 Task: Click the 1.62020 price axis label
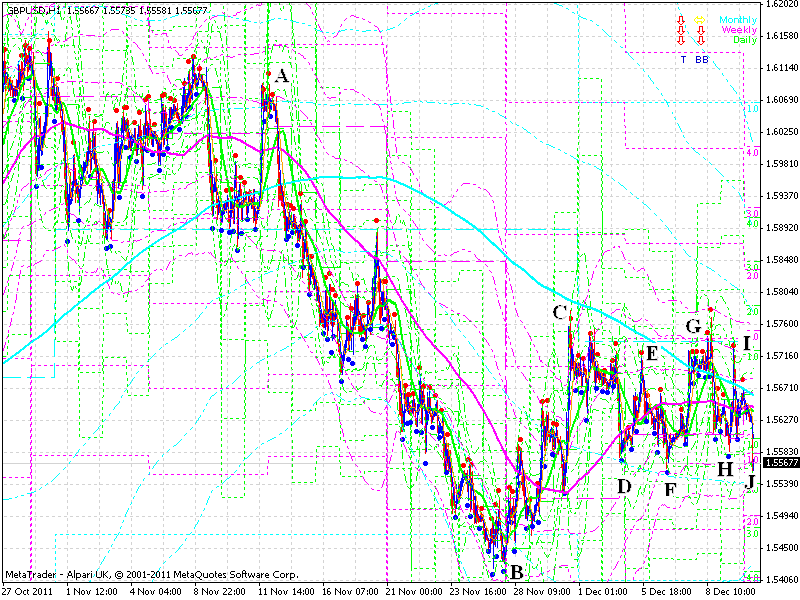(x=782, y=4)
